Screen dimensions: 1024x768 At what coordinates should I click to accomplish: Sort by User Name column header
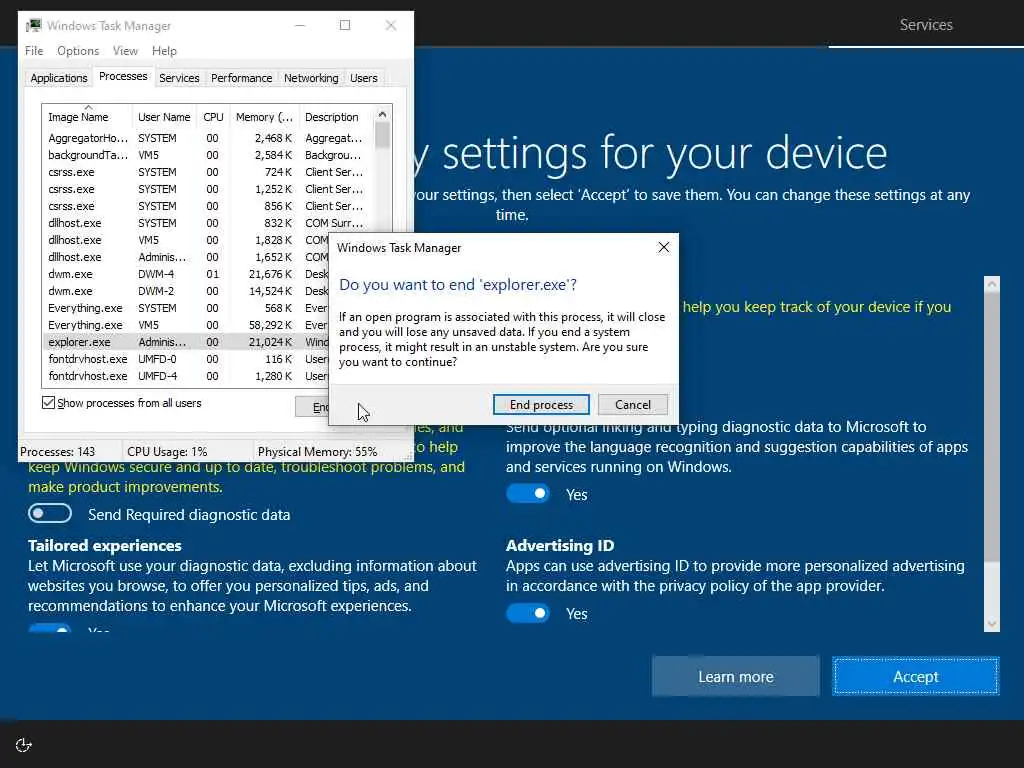(x=164, y=117)
